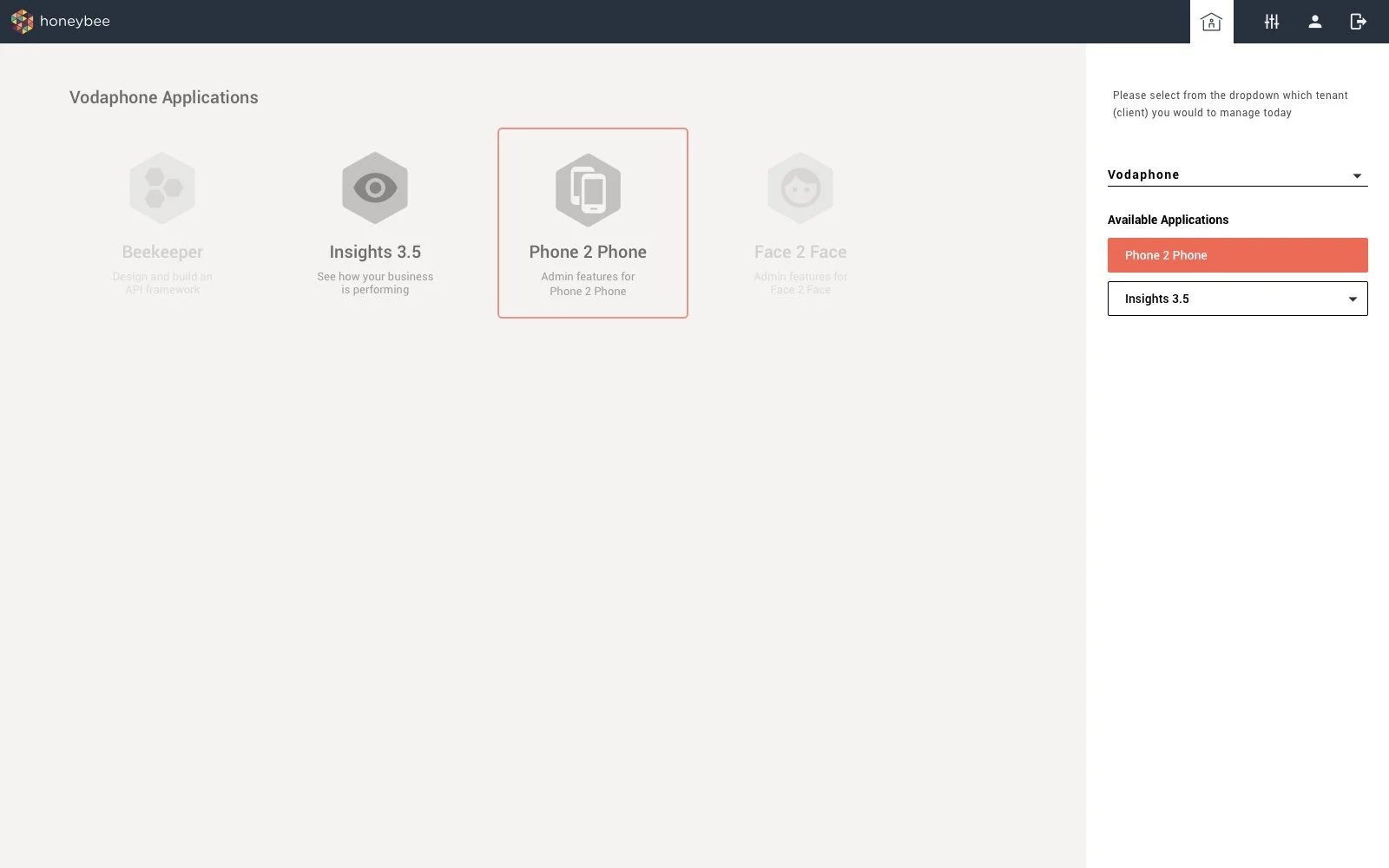Open the home icon in the top bar
Image resolution: width=1389 pixels, height=868 pixels.
[1211, 22]
